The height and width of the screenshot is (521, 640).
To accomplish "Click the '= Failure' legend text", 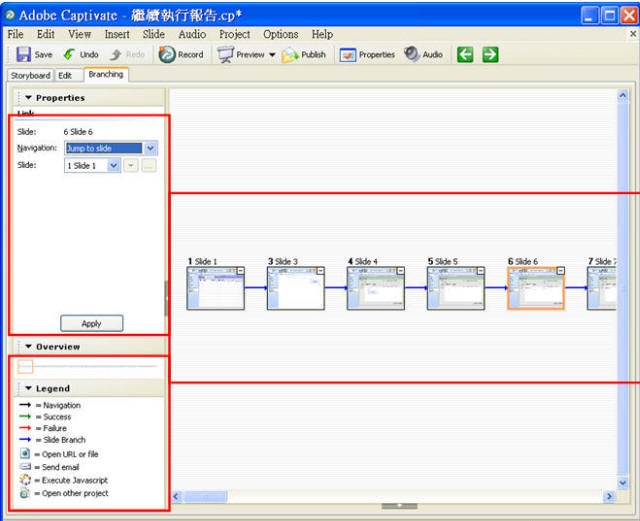I will pyautogui.click(x=51, y=428).
